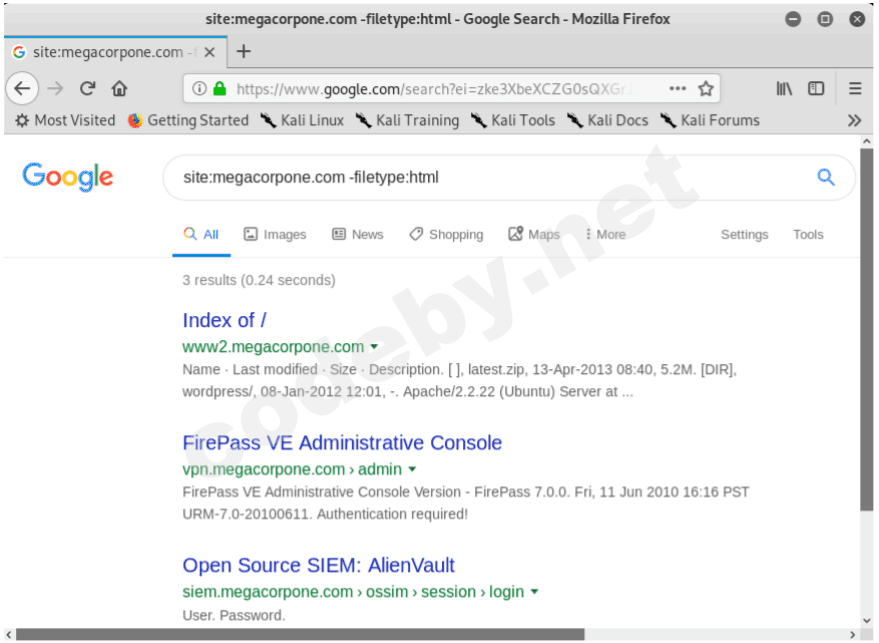
Task: Open a new tab with plus button
Action: [x=243, y=52]
